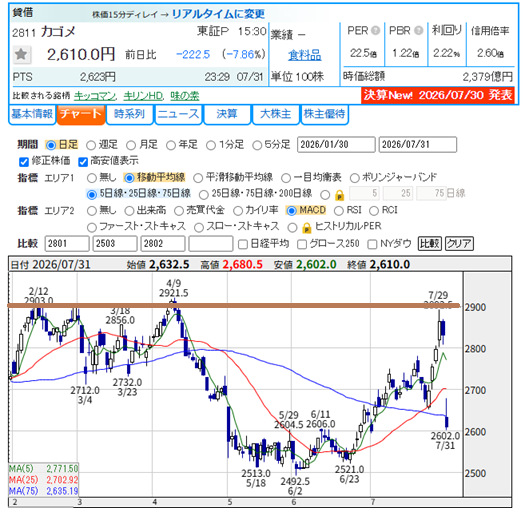525x508 pixels.
Task: Select 一目均衡表 indicator
Action: tap(286, 178)
